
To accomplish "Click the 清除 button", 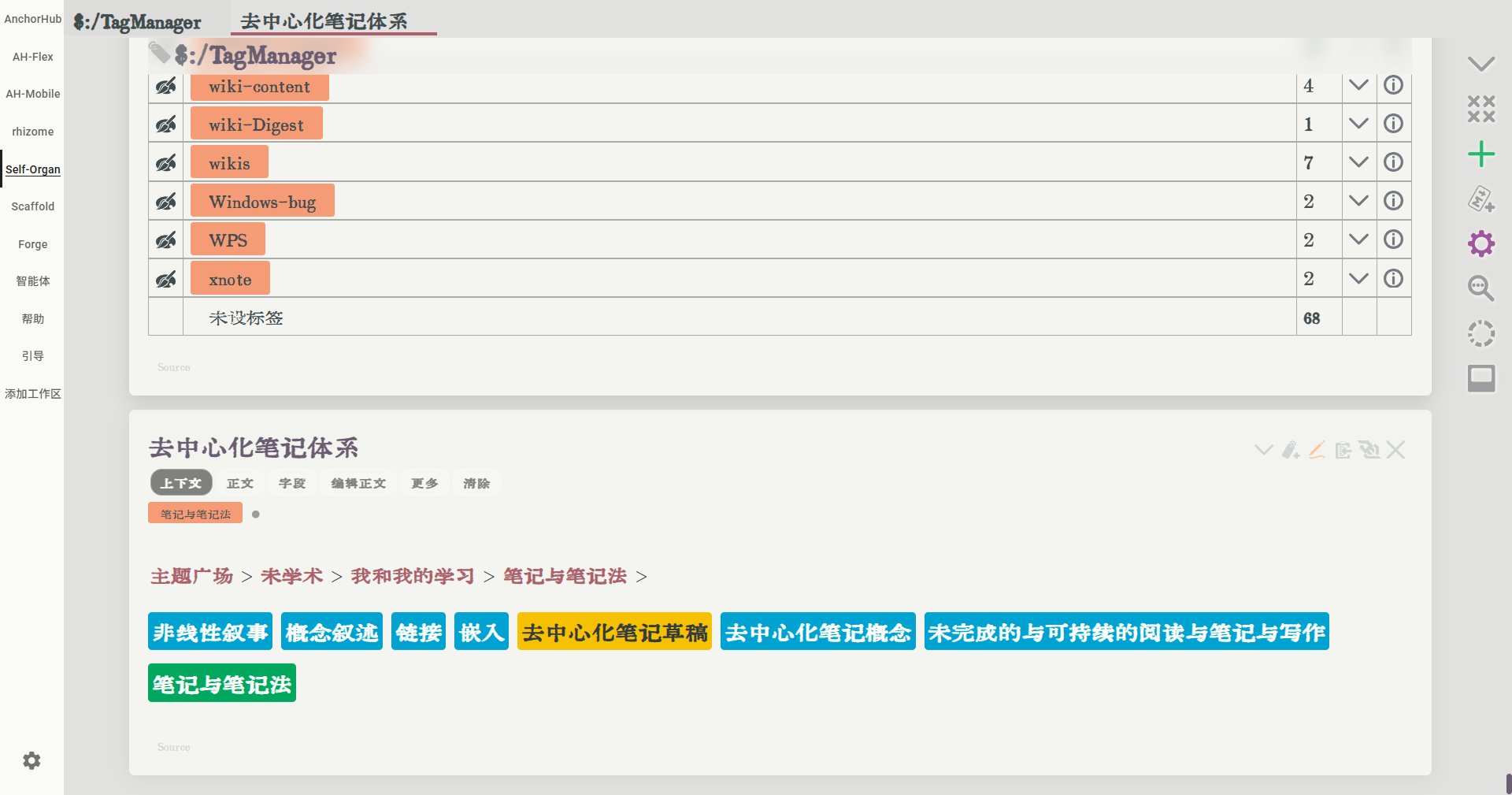I will pos(476,482).
